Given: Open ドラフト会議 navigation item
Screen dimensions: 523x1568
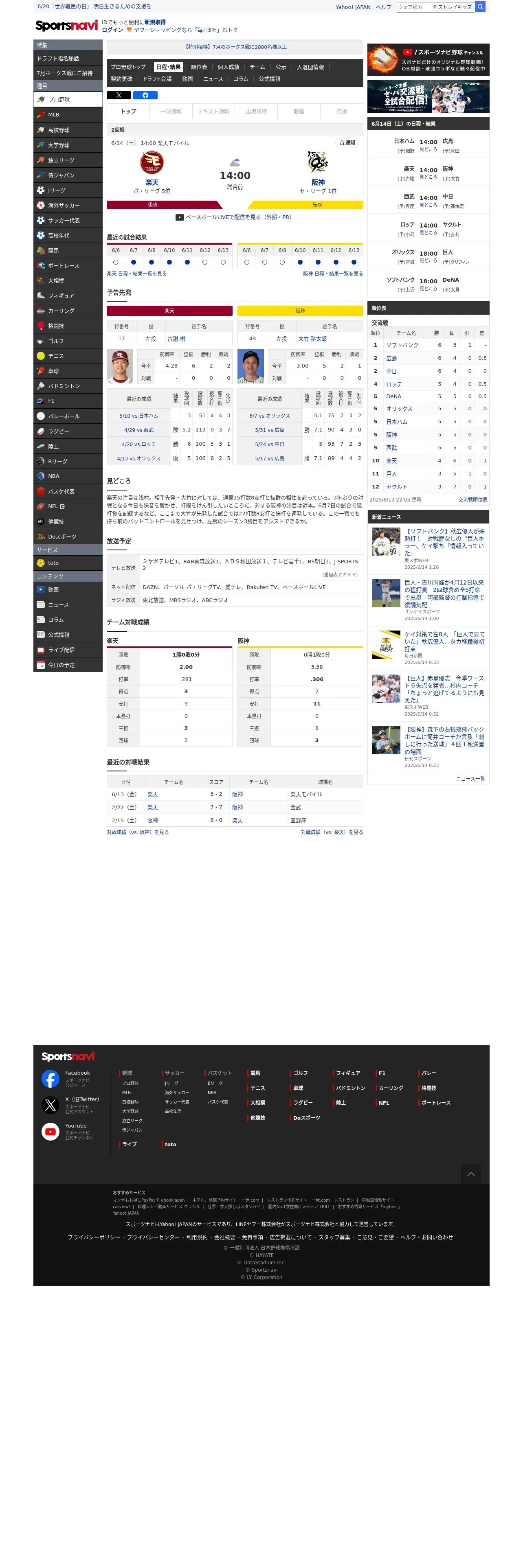Looking at the screenshot, I should (157, 79).
